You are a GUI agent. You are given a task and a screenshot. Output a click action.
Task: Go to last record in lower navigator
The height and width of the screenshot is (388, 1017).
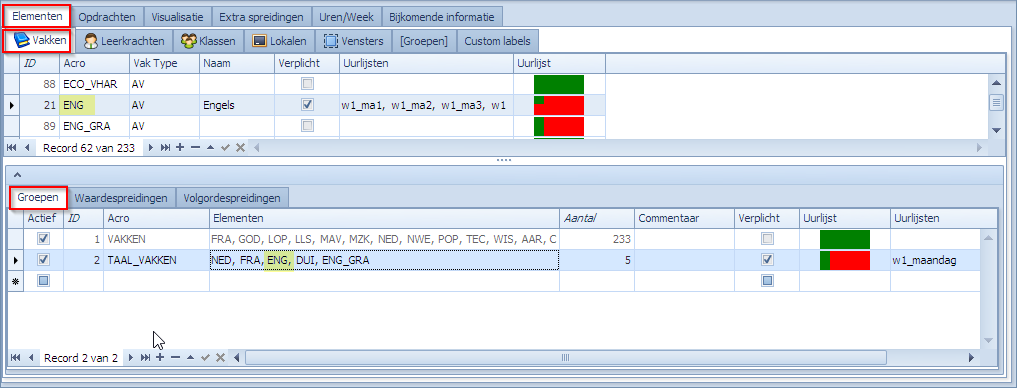145,358
